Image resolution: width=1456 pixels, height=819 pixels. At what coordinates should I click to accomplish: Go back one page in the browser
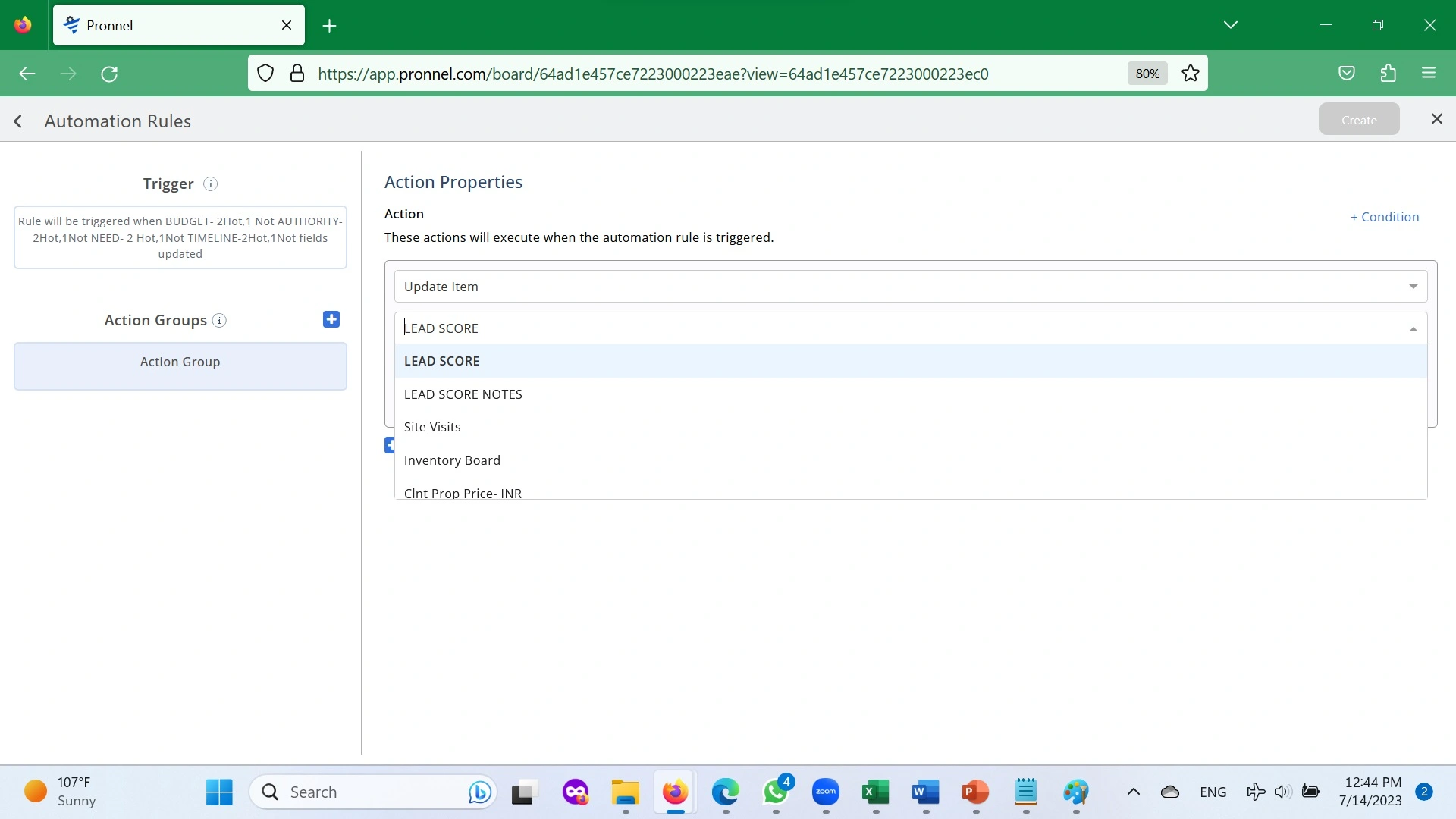[x=27, y=74]
